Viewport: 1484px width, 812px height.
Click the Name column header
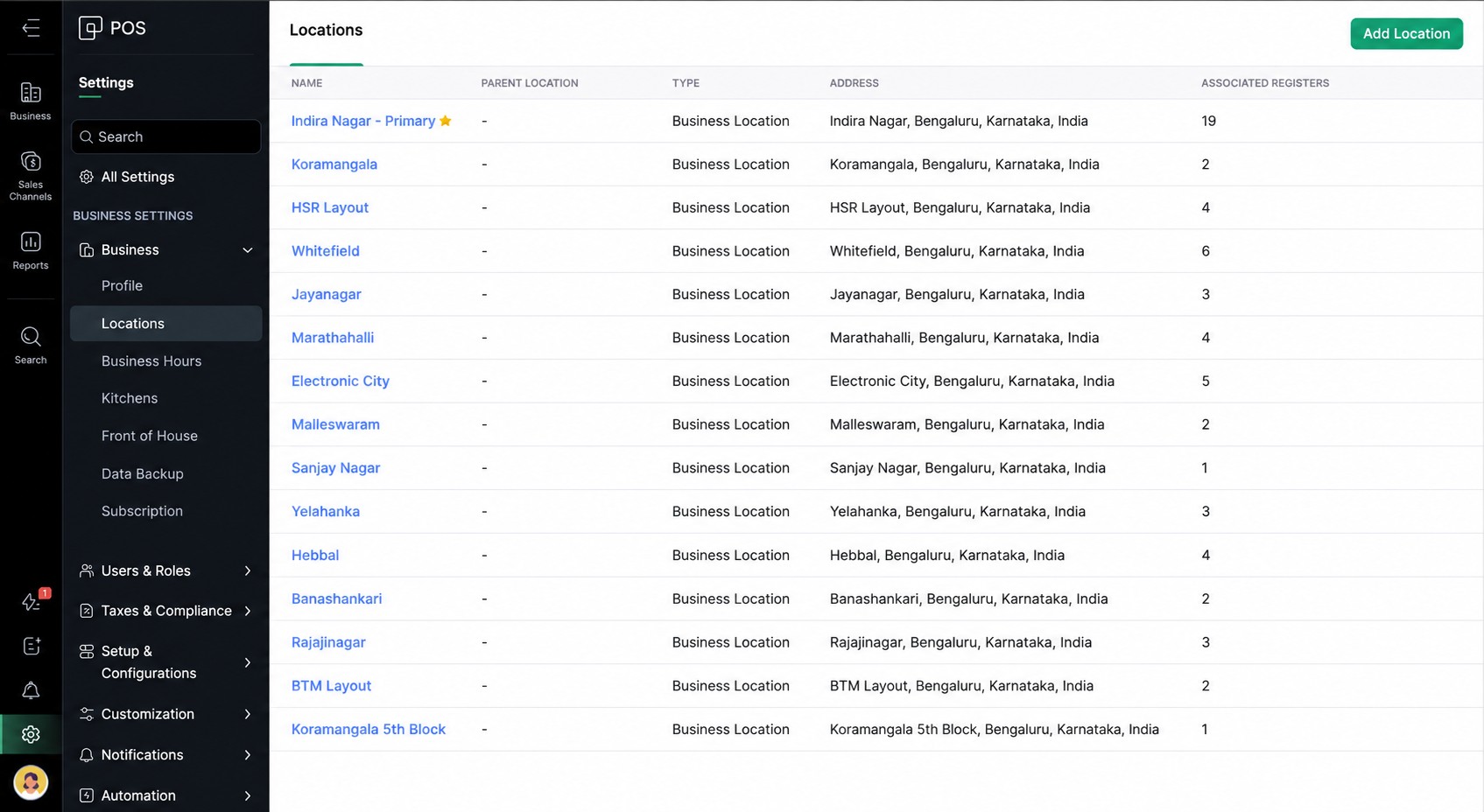pyautogui.click(x=306, y=83)
